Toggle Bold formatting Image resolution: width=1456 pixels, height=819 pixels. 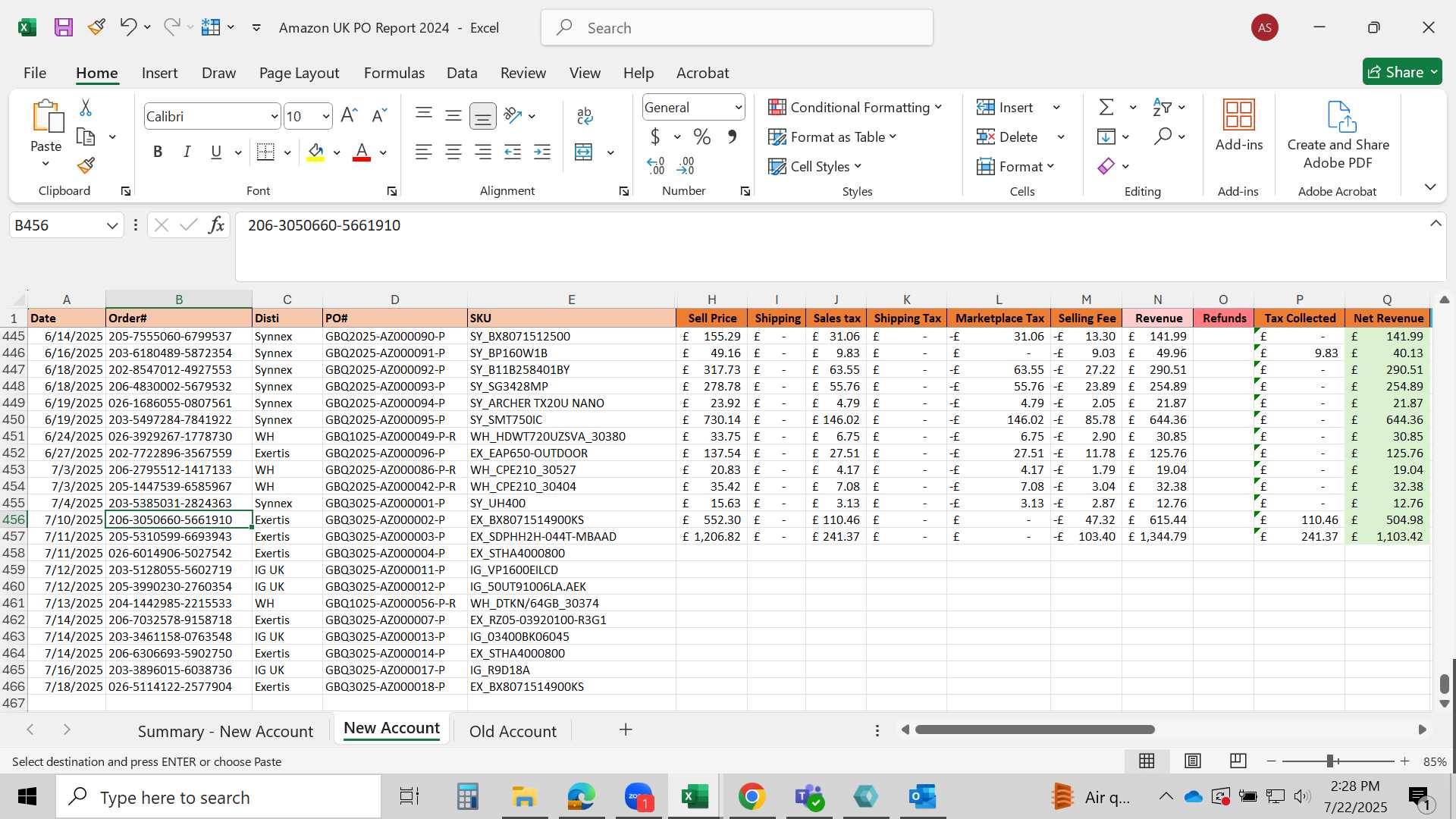click(x=158, y=152)
